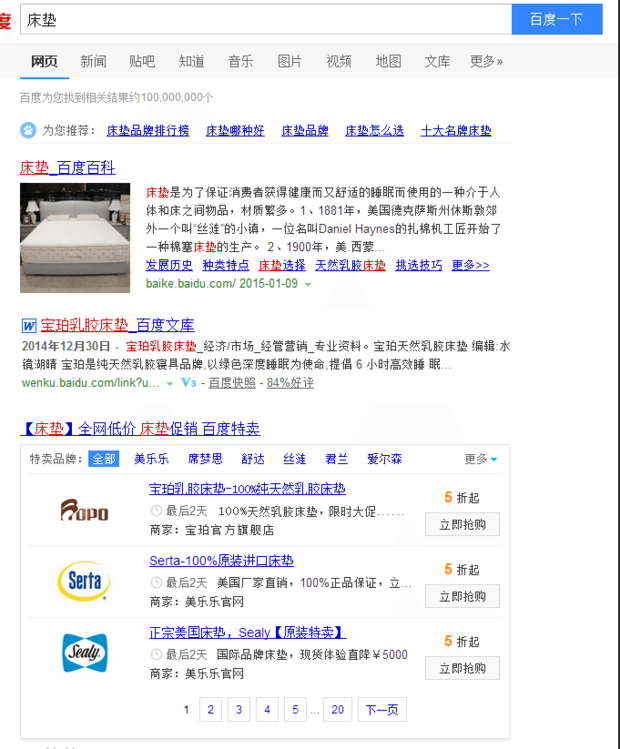The height and width of the screenshot is (749, 620).
Task: Switch to the 网页 tab
Action: tap(44, 61)
